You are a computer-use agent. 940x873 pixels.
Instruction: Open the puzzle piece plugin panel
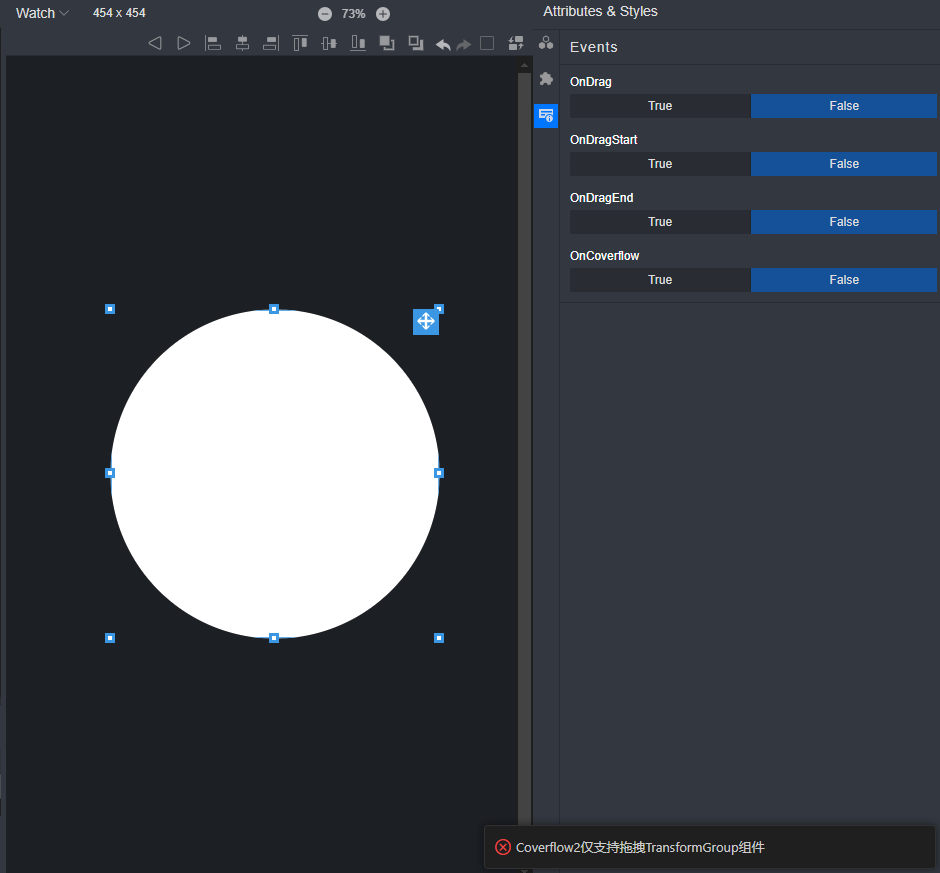point(546,79)
